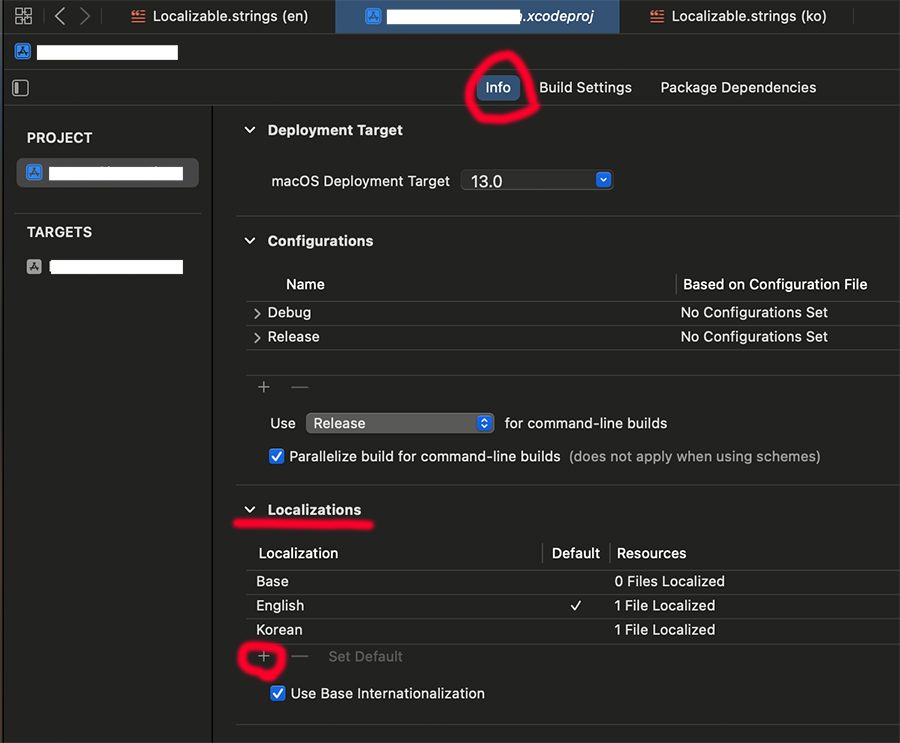This screenshot has height=743, width=900.
Task: Click the plus icon under Localizations
Action: click(264, 657)
